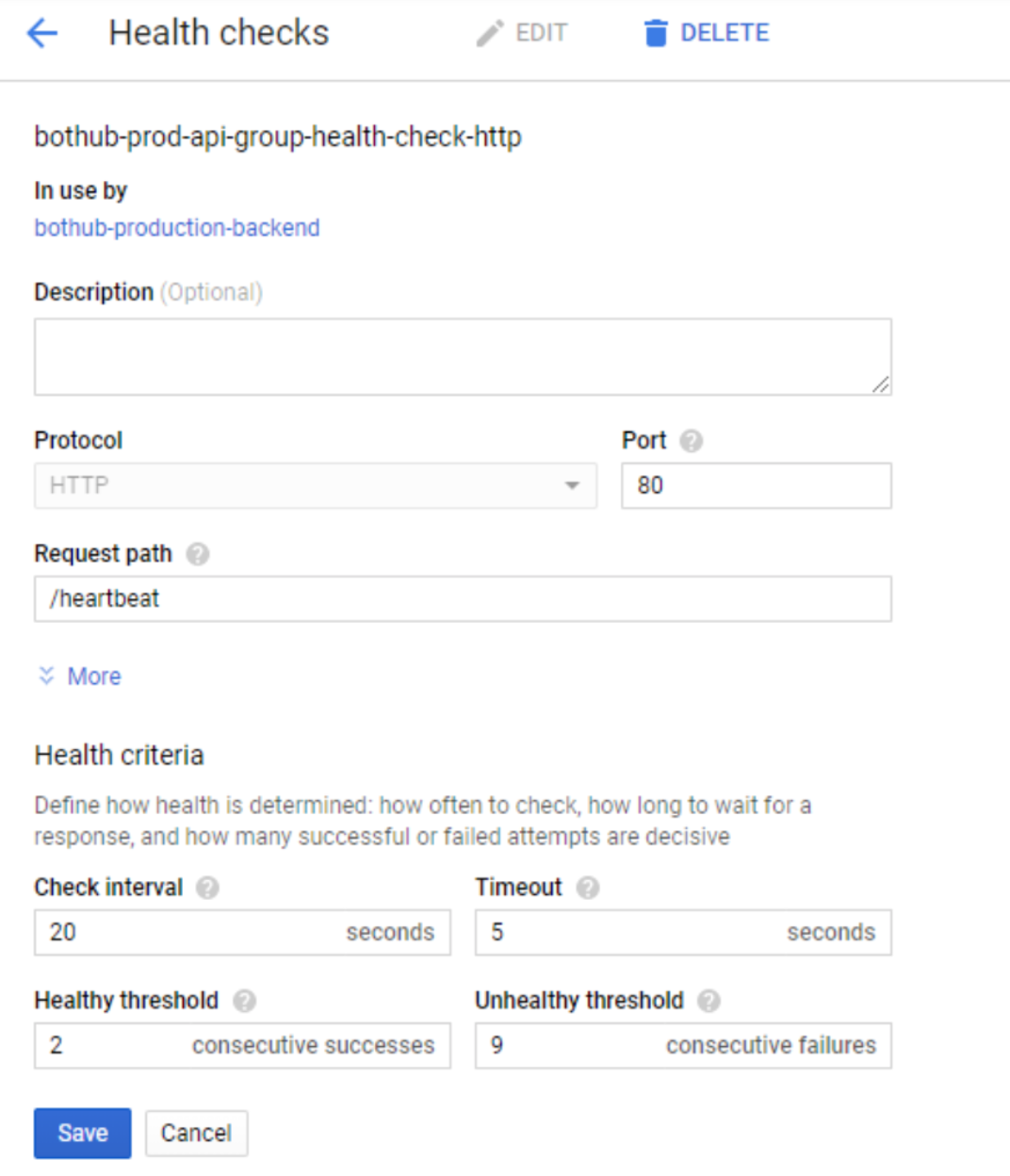The image size is (1010, 1176).
Task: Click the Save button
Action: point(83,1133)
